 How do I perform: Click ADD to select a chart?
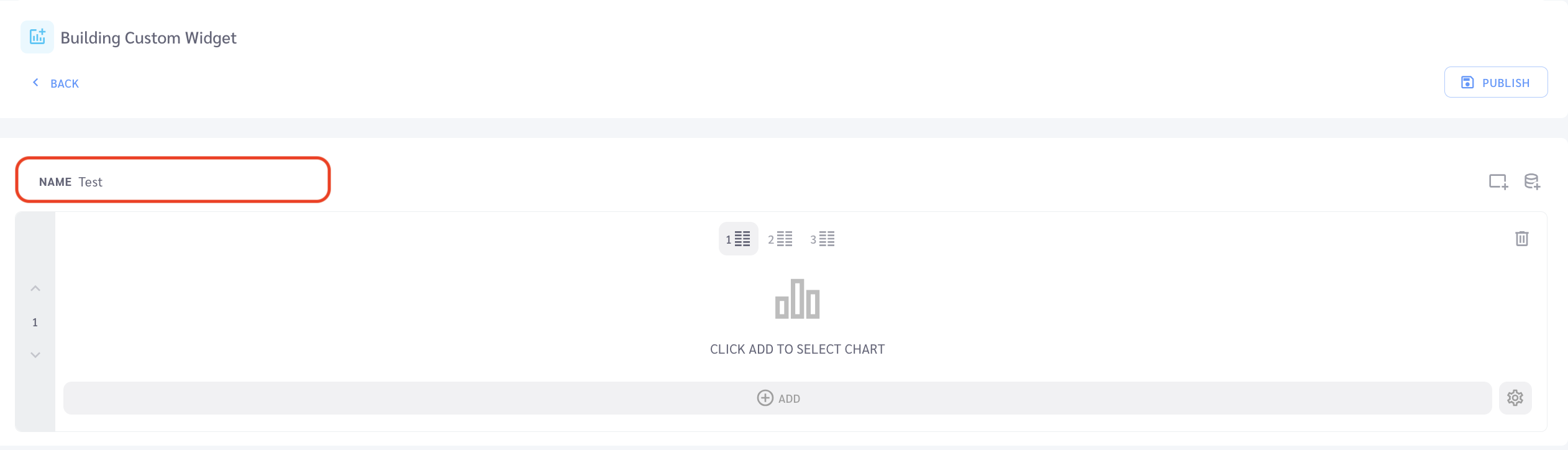(777, 398)
